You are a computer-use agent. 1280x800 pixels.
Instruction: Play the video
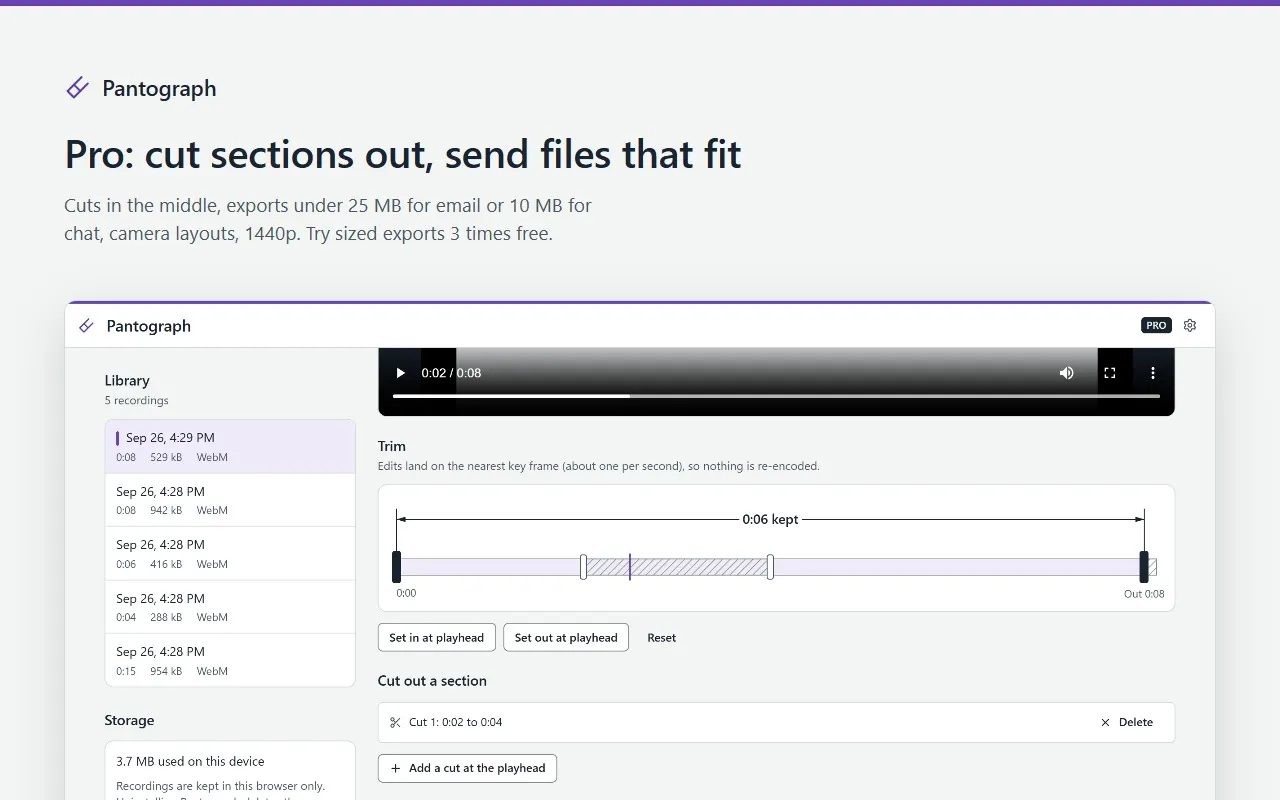pos(400,373)
